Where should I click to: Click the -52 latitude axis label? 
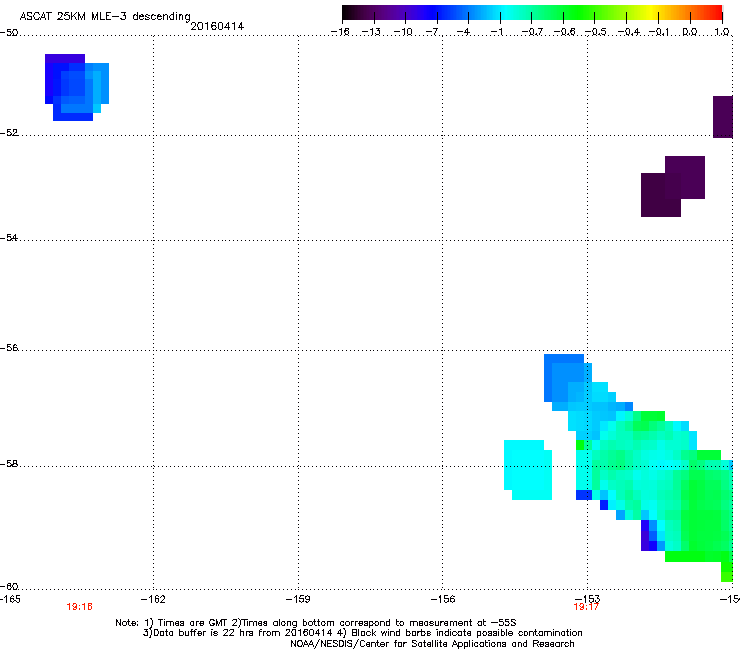click(x=9, y=133)
